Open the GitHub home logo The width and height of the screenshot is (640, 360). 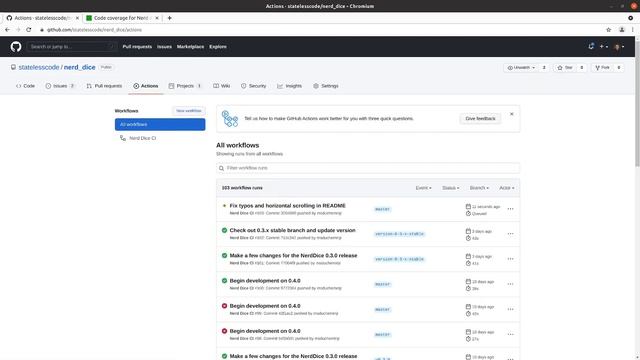16,47
